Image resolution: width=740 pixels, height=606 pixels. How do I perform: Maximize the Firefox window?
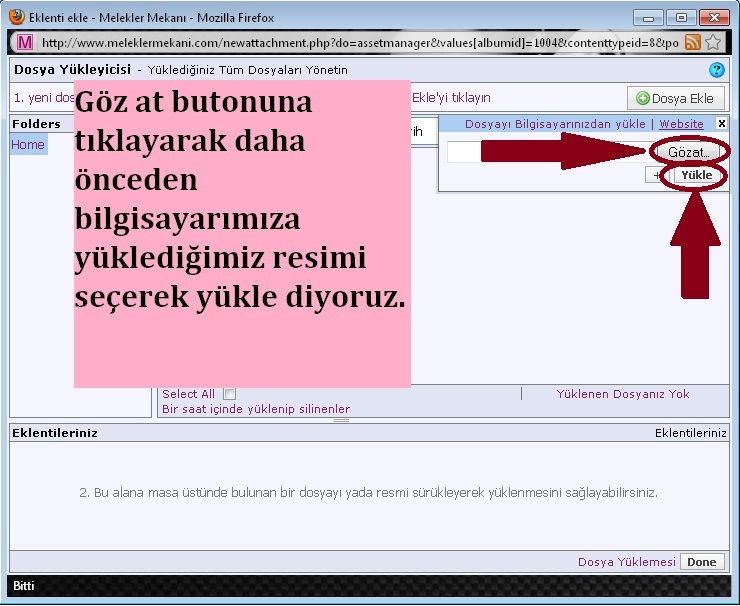coord(682,17)
